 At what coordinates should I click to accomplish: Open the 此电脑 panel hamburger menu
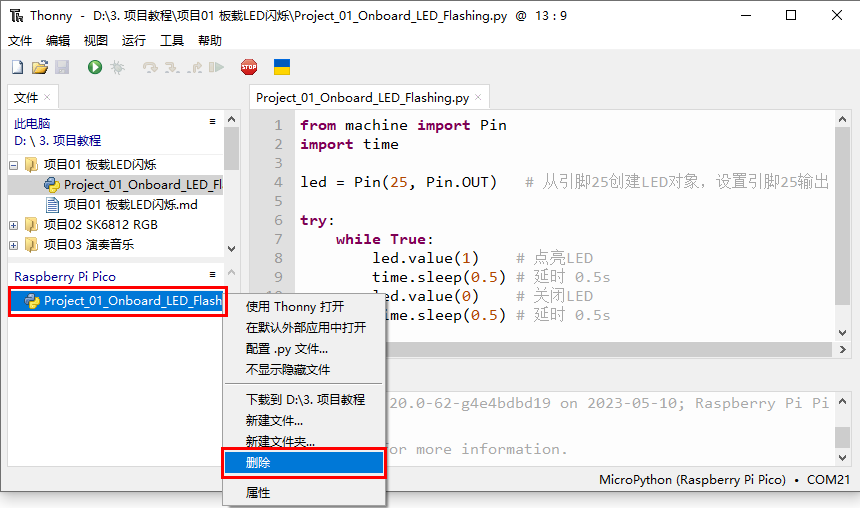tap(212, 122)
